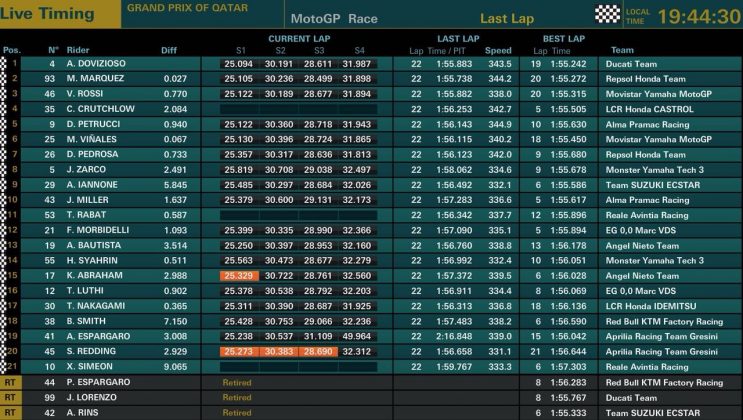Click the RT status badge for J. Lorenzo
This screenshot has width=743, height=420.
coord(11,397)
